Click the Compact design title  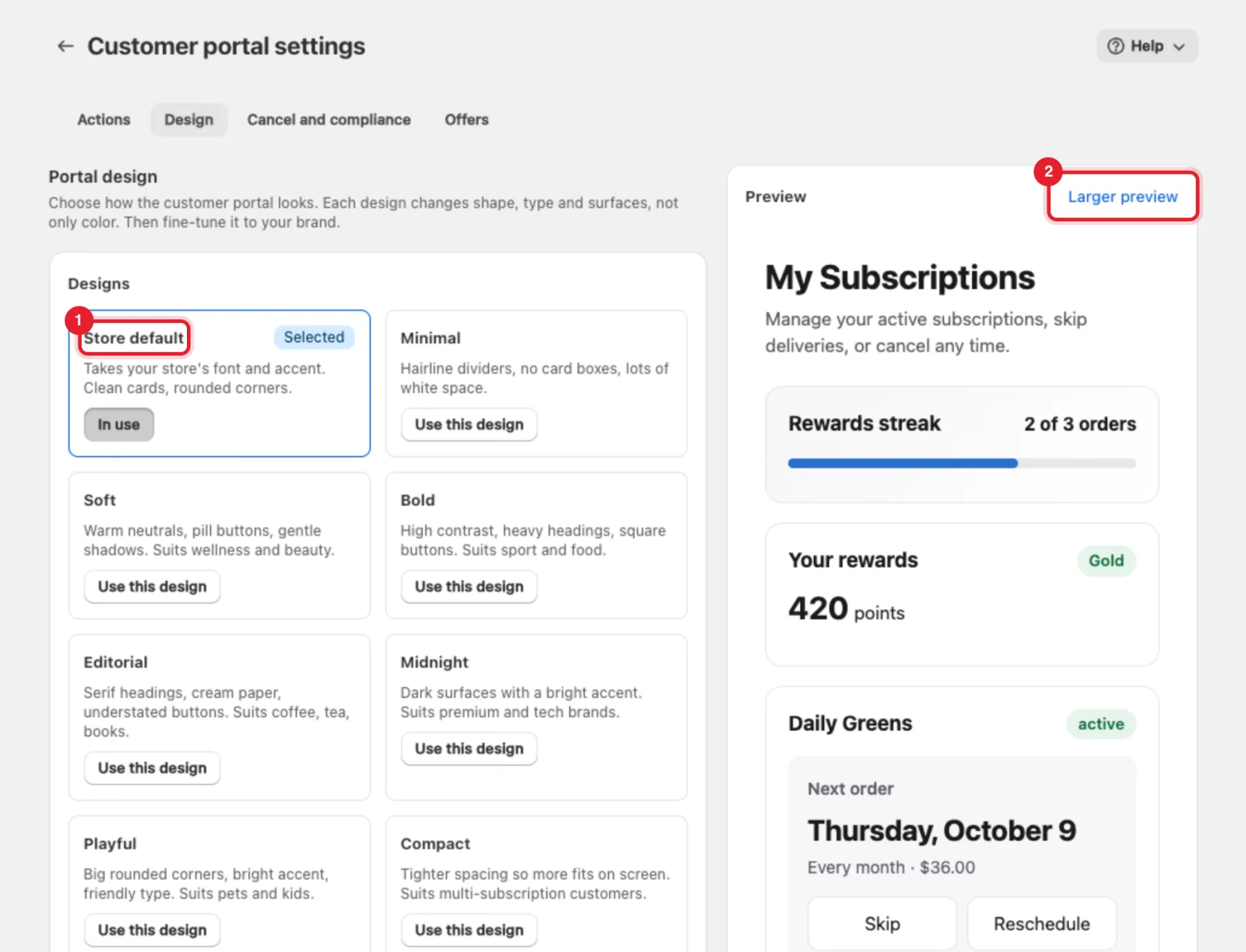435,843
